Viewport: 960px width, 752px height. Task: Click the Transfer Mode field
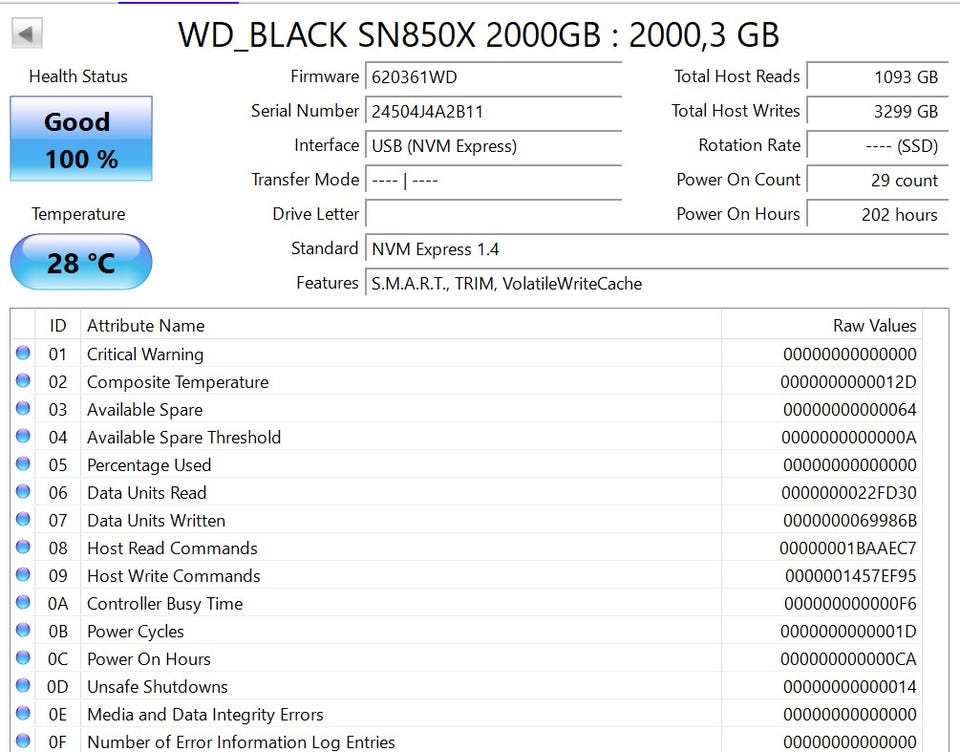point(493,180)
